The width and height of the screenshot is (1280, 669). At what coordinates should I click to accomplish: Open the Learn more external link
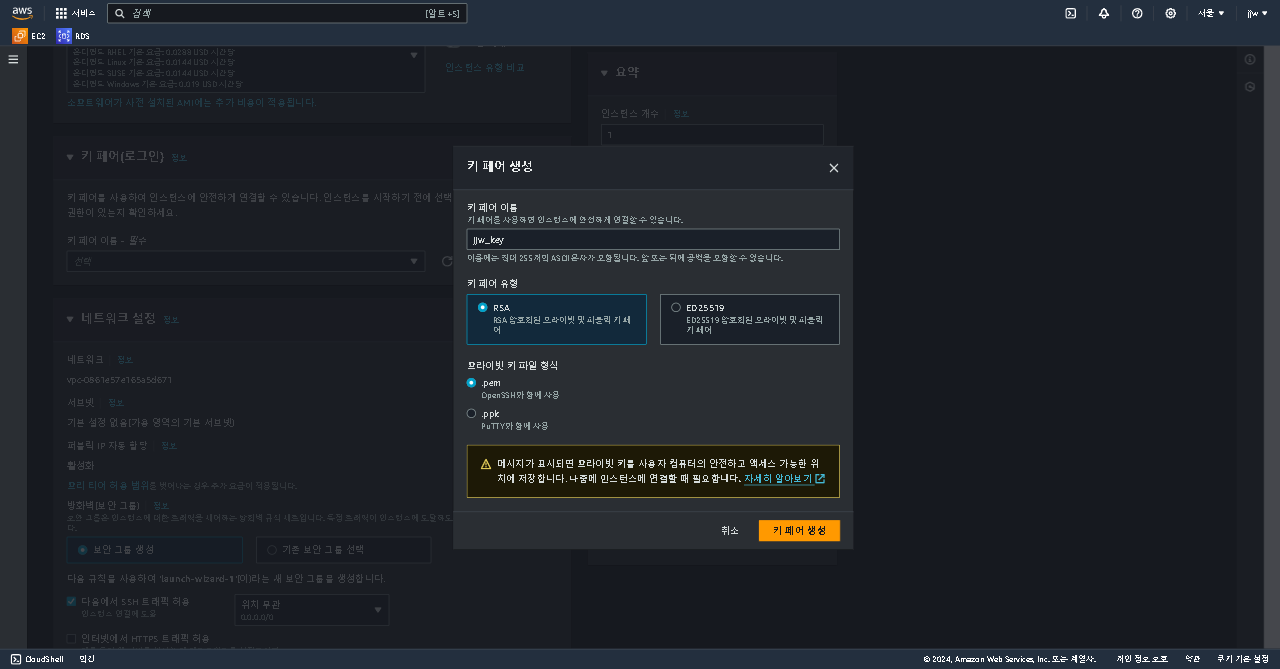tap(784, 479)
